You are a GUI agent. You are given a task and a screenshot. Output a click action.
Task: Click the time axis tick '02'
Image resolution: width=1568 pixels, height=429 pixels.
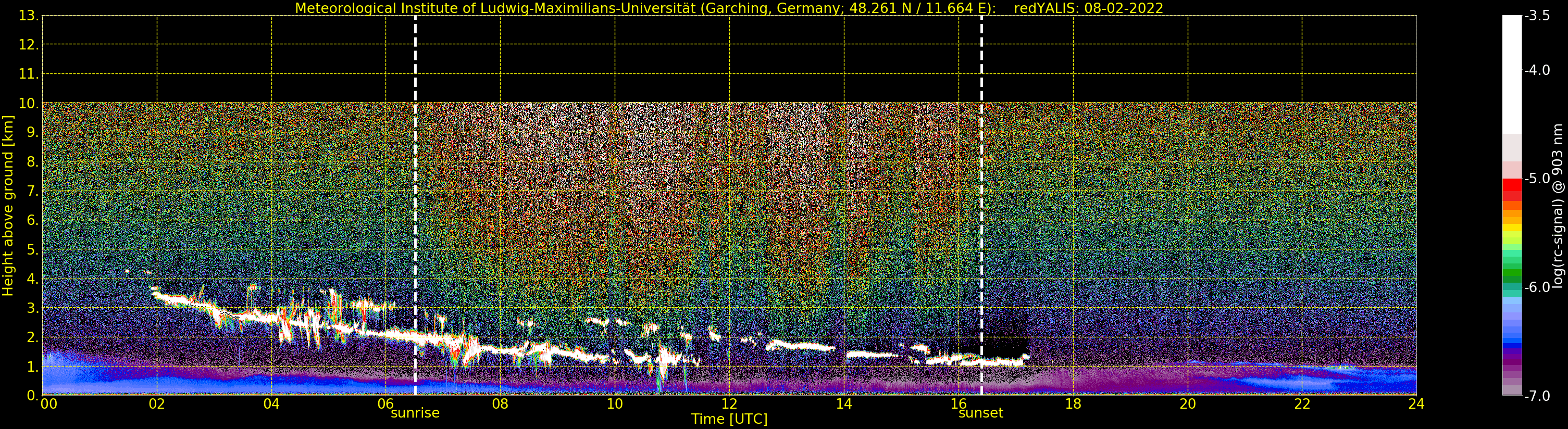pos(156,403)
